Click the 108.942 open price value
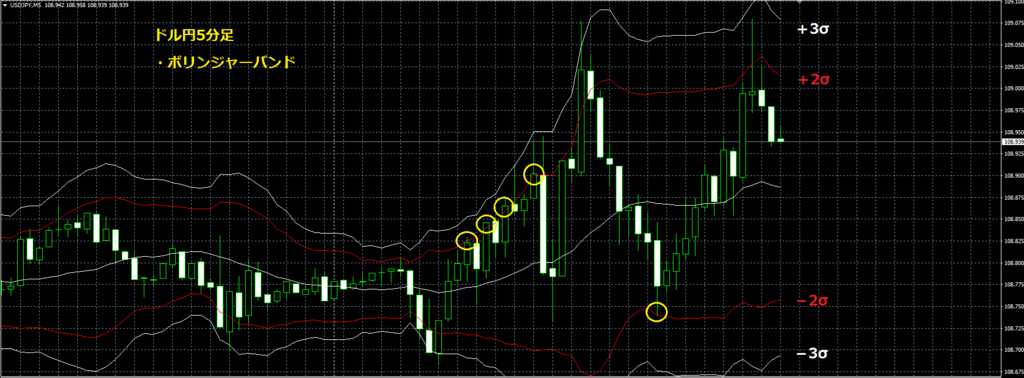The width and height of the screenshot is (1024, 378). point(54,5)
